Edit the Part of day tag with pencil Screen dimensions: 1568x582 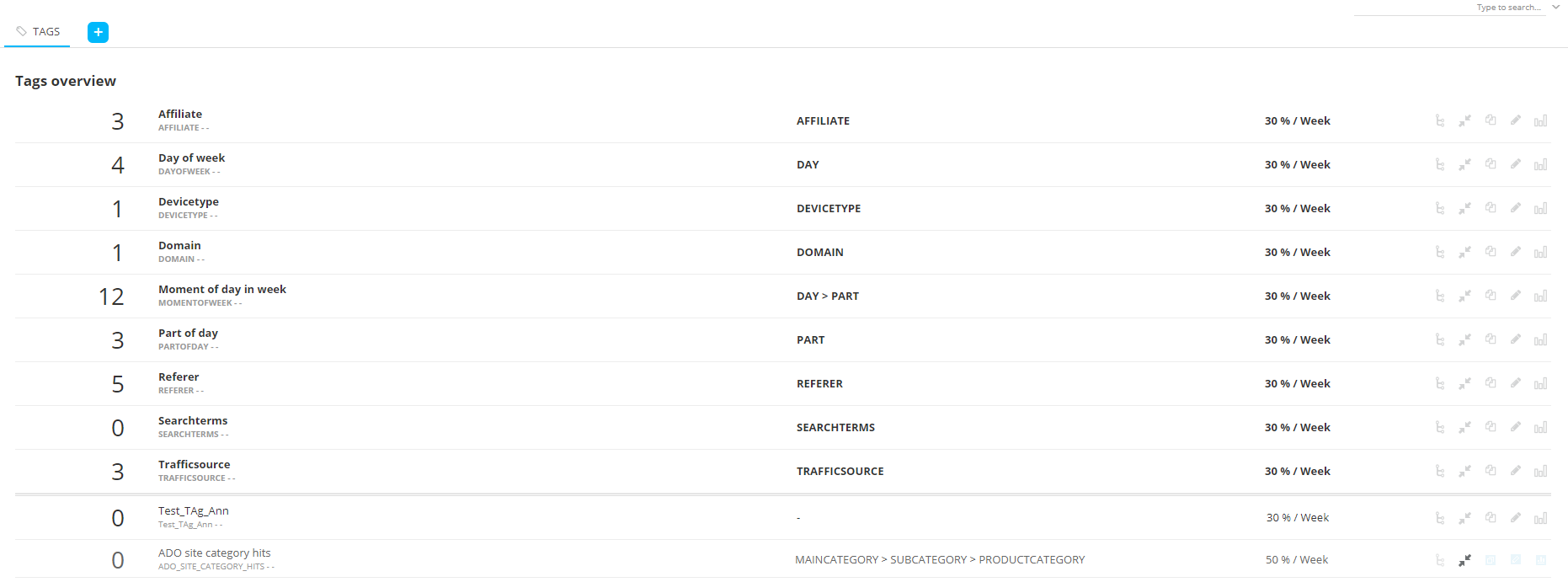point(1515,339)
